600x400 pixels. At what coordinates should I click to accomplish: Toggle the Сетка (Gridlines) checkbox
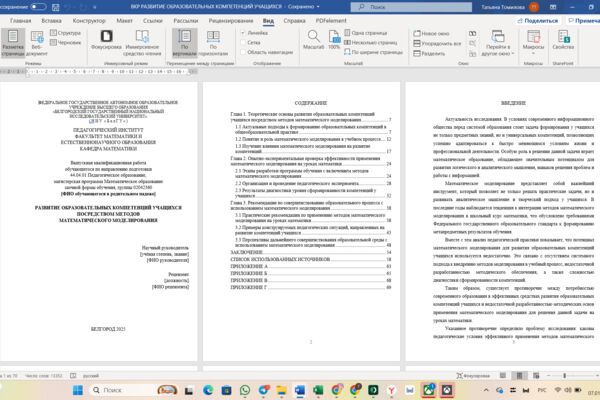(x=243, y=42)
